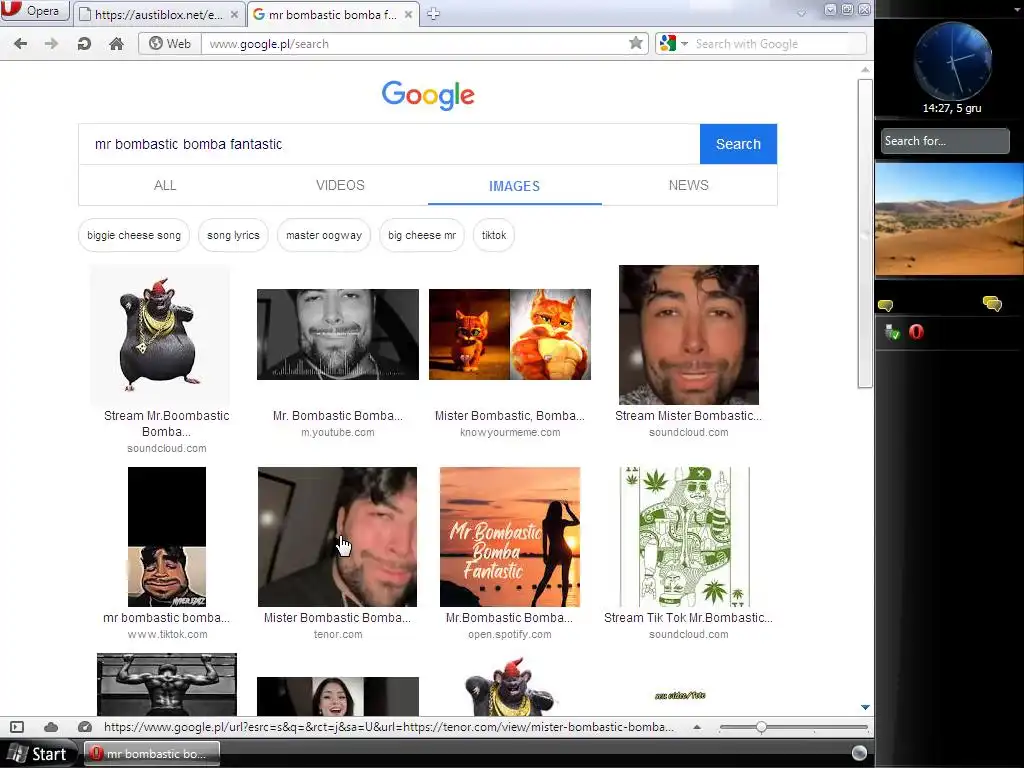The width and height of the screenshot is (1024, 768).
Task: Switch to the NEWS results tab
Action: coord(688,185)
